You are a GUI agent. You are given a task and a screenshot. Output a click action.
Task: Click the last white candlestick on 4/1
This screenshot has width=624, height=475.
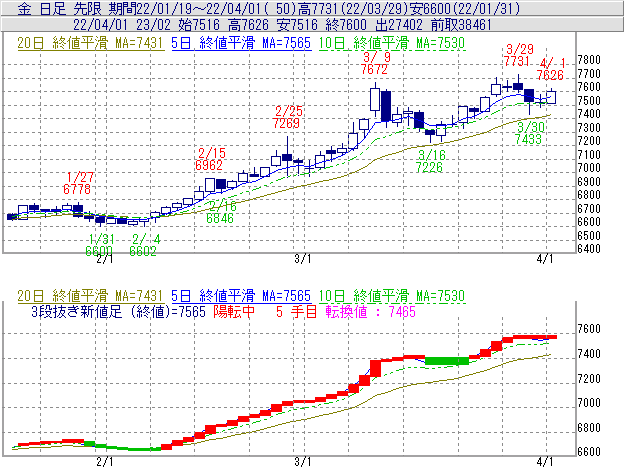pyautogui.click(x=552, y=97)
